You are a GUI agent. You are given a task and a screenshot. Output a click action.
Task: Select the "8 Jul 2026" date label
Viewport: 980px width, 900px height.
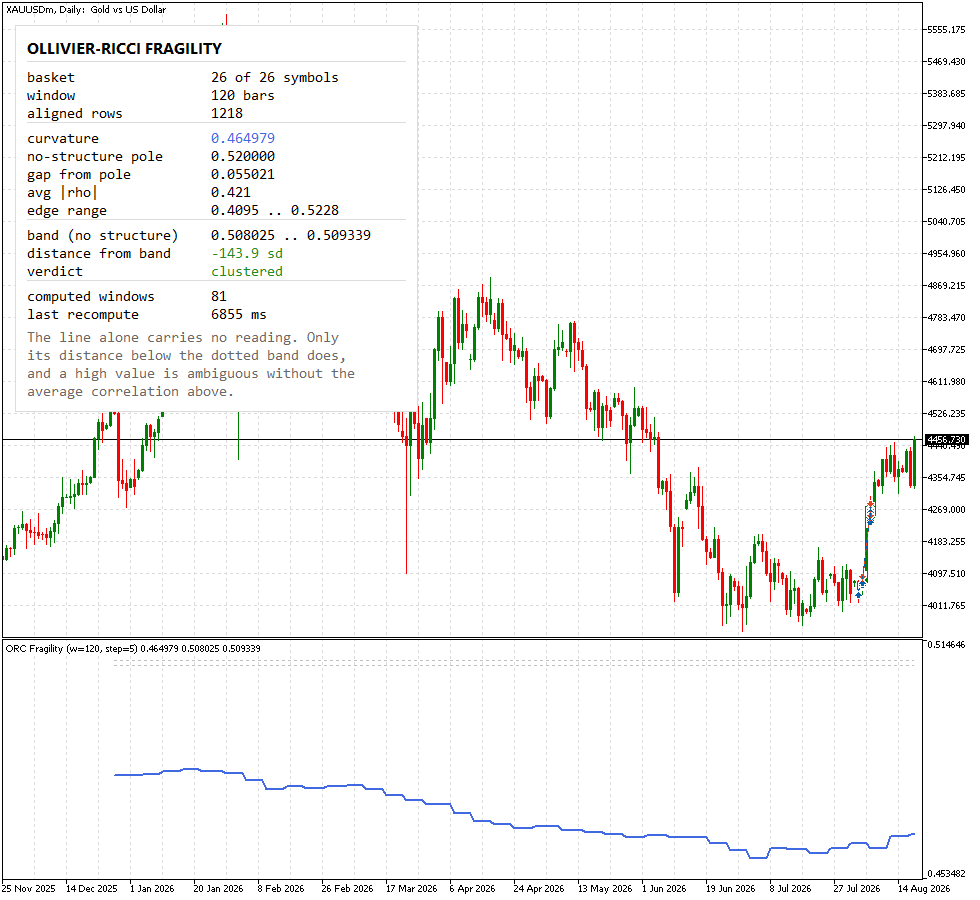(790, 889)
